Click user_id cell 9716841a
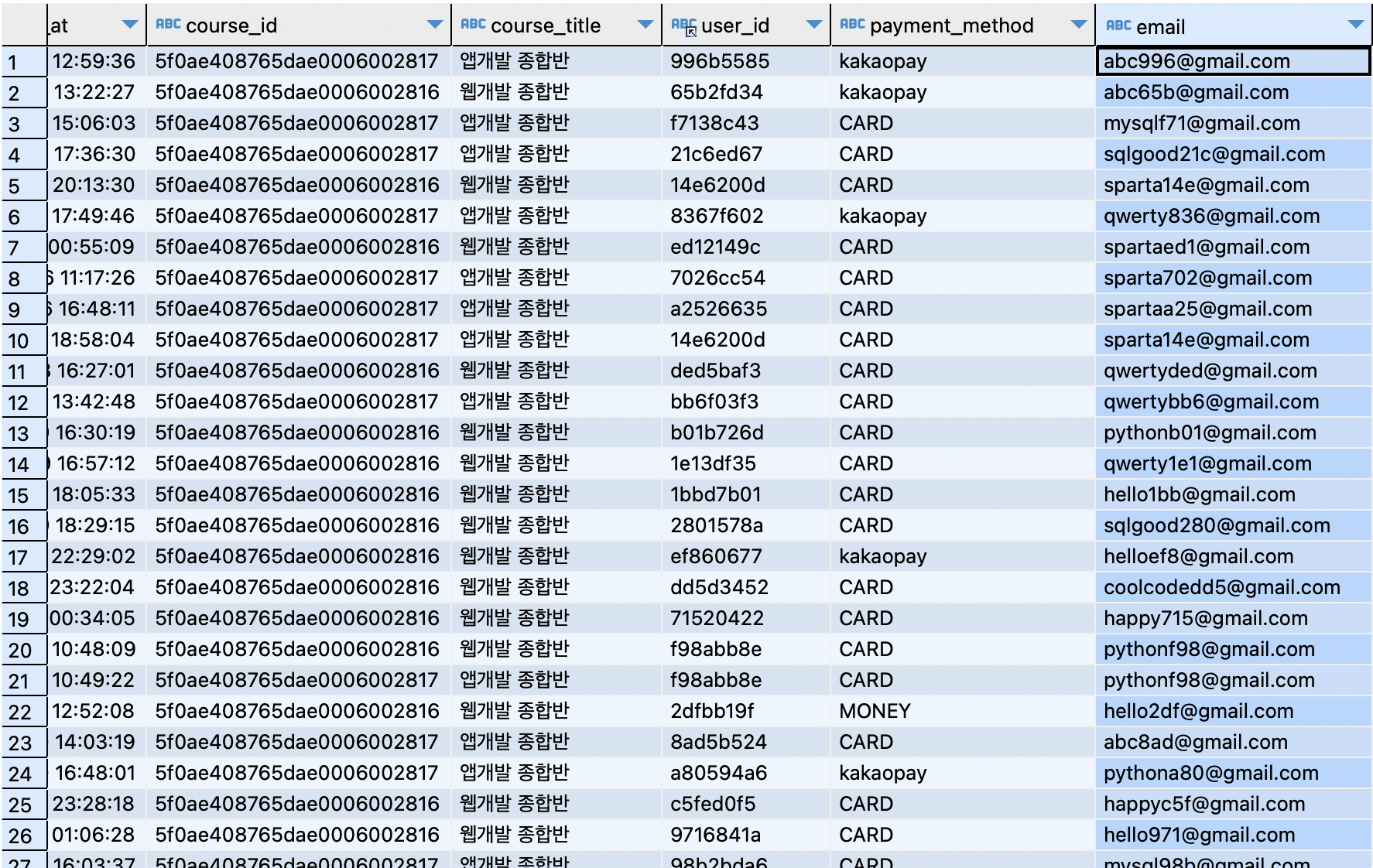This screenshot has width=1373, height=868. coord(746,835)
